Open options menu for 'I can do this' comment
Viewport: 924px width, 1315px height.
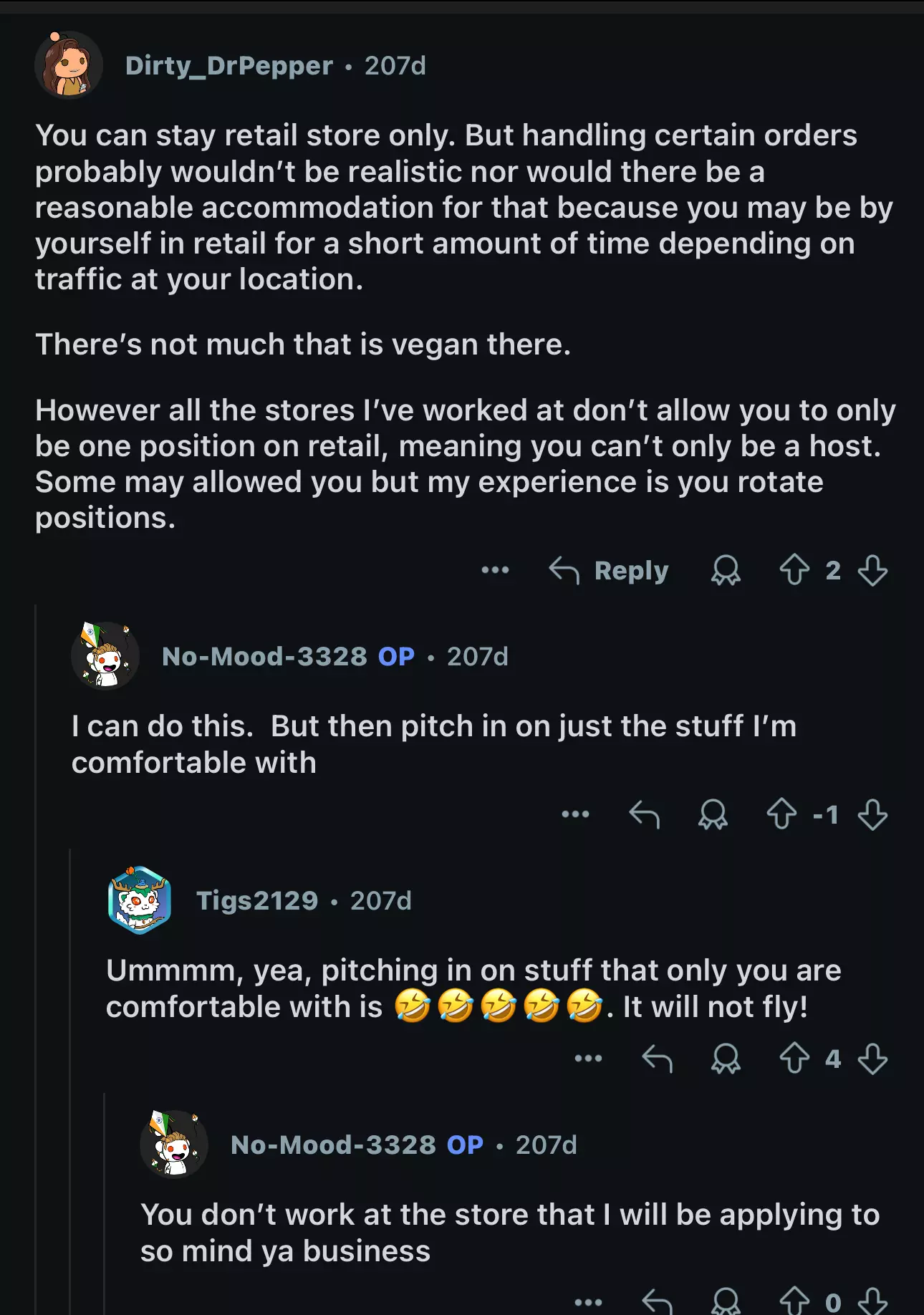point(575,814)
